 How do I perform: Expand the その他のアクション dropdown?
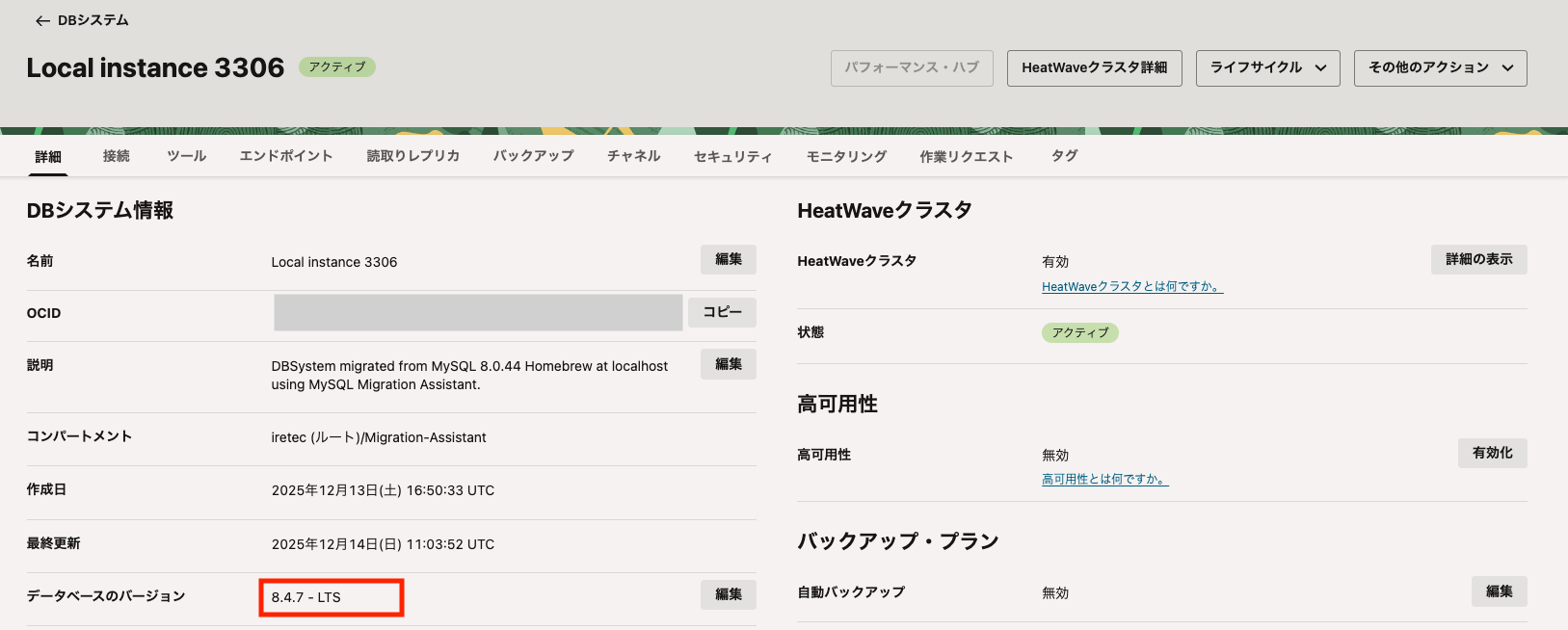(1440, 68)
